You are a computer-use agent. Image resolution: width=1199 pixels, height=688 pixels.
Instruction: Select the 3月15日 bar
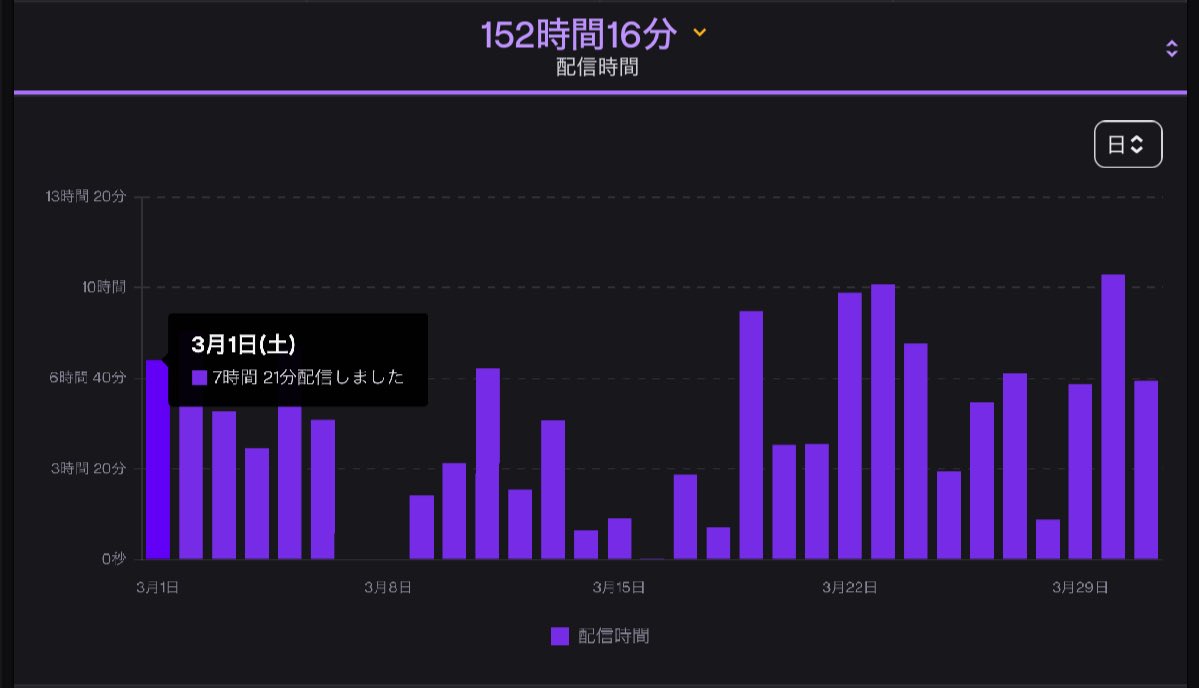[619, 539]
